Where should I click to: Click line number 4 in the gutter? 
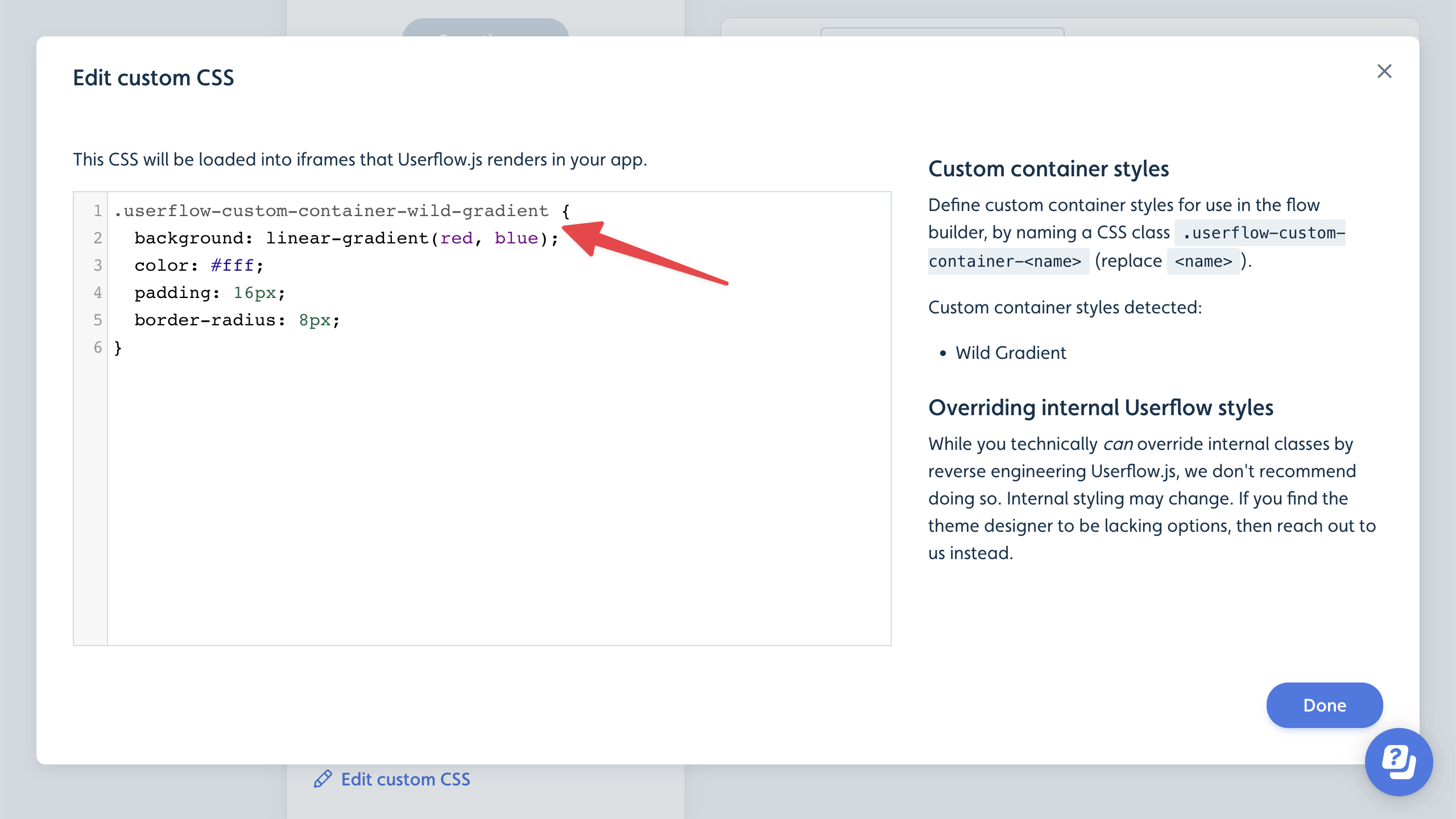(x=97, y=293)
